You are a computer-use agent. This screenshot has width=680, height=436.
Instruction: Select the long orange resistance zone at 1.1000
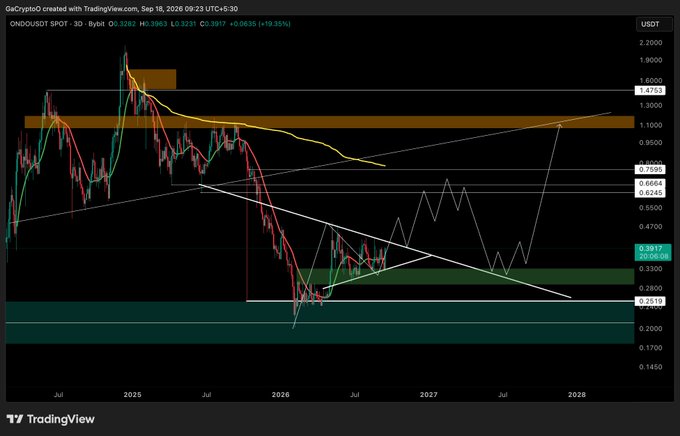(329, 122)
